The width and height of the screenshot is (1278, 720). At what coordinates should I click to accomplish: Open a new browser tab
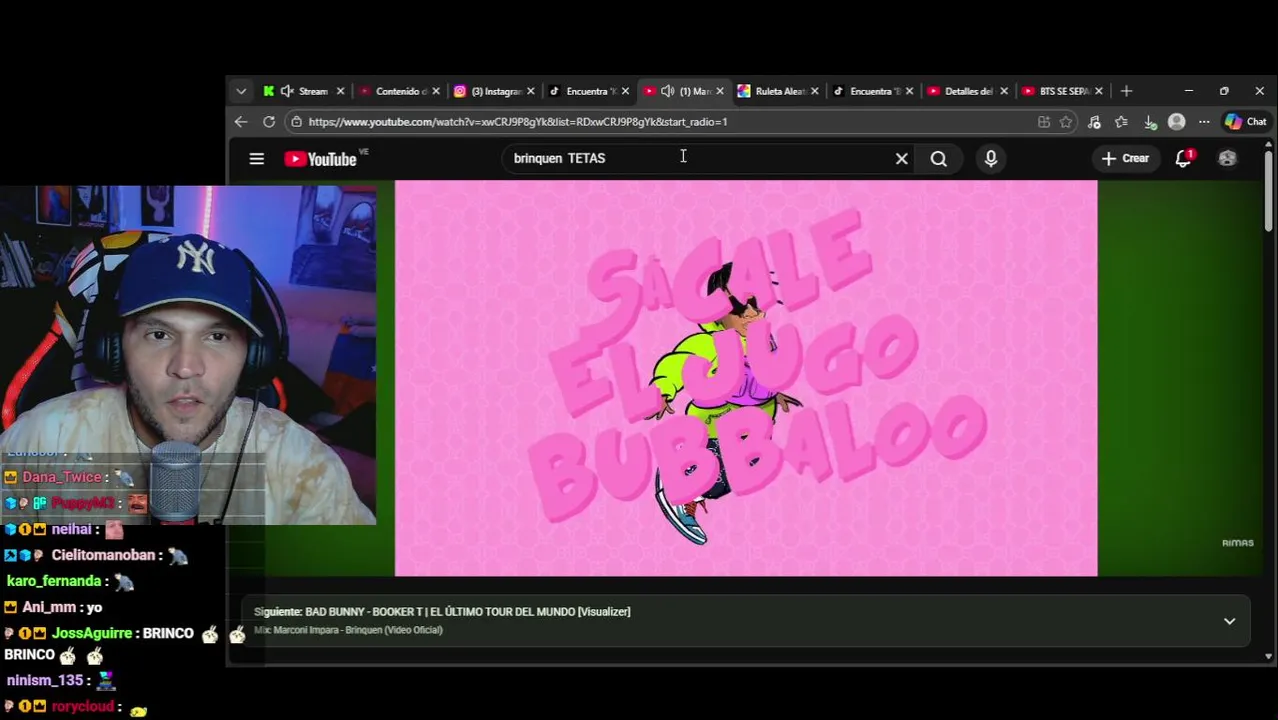pyautogui.click(x=1126, y=91)
